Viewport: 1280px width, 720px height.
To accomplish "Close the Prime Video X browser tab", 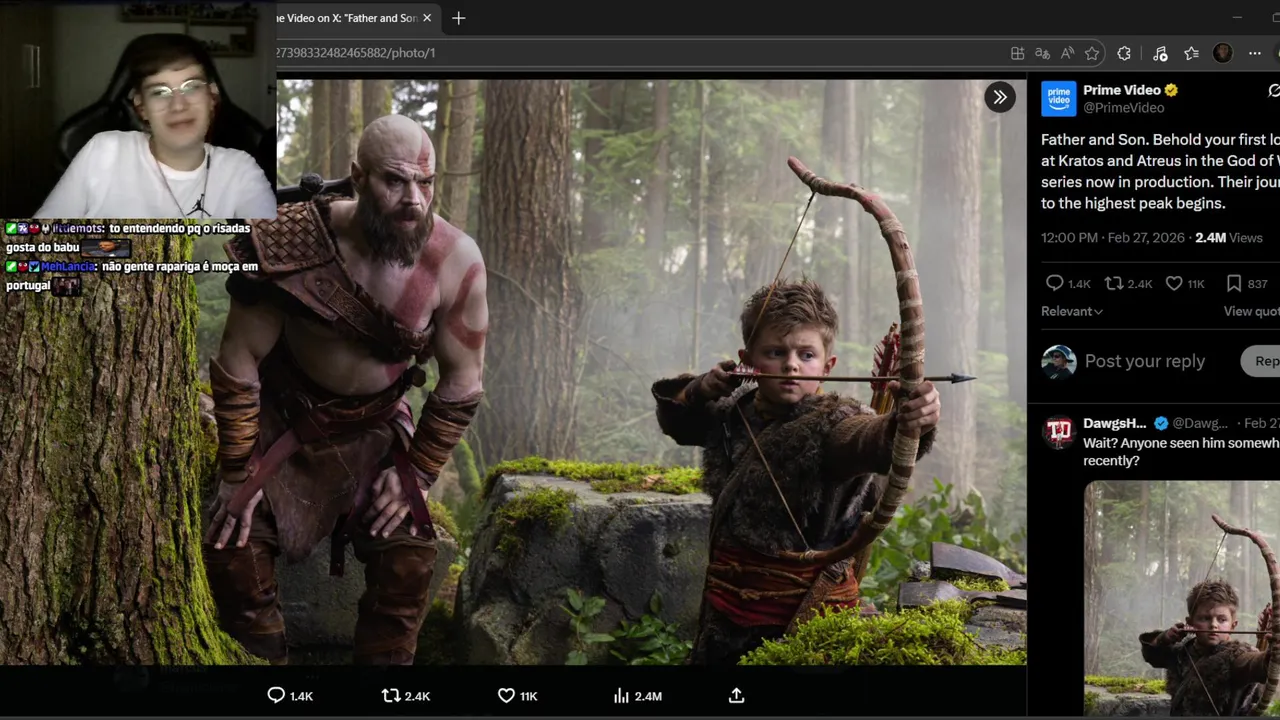I will point(427,18).
